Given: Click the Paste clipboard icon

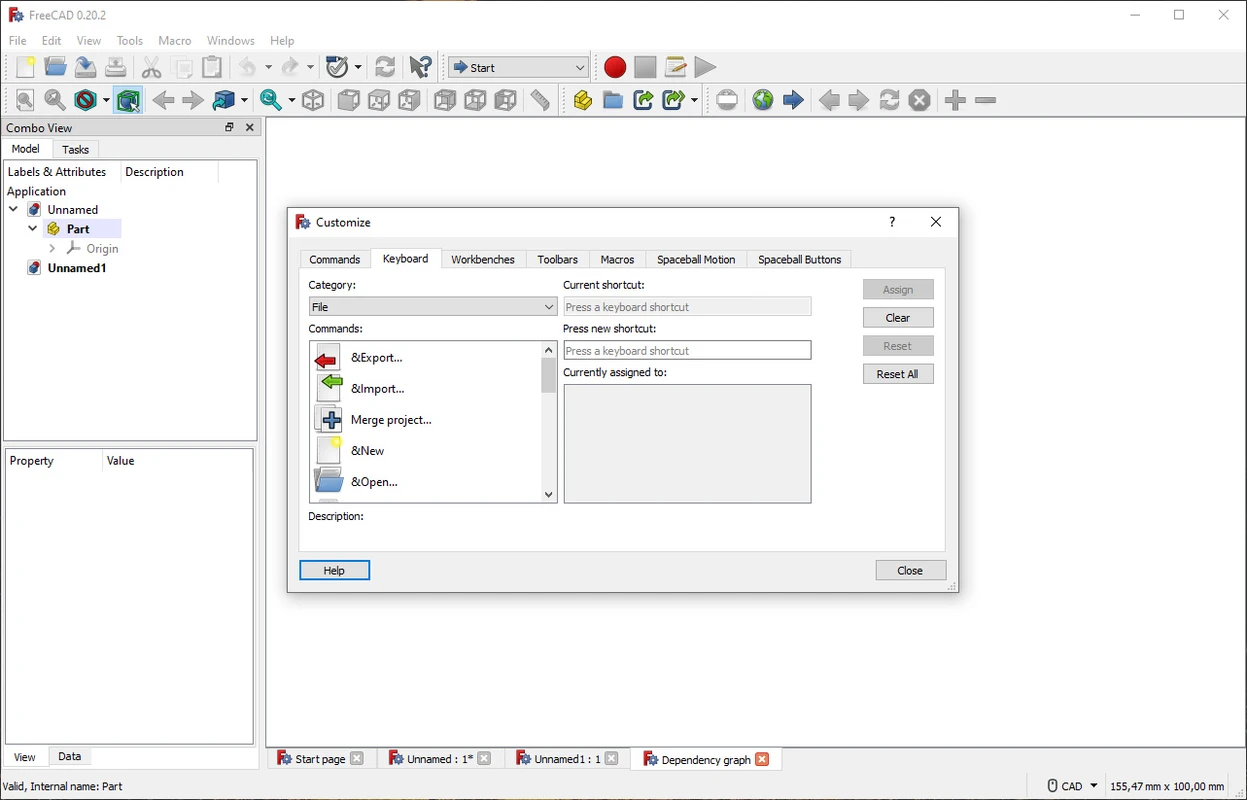Looking at the screenshot, I should coord(212,67).
